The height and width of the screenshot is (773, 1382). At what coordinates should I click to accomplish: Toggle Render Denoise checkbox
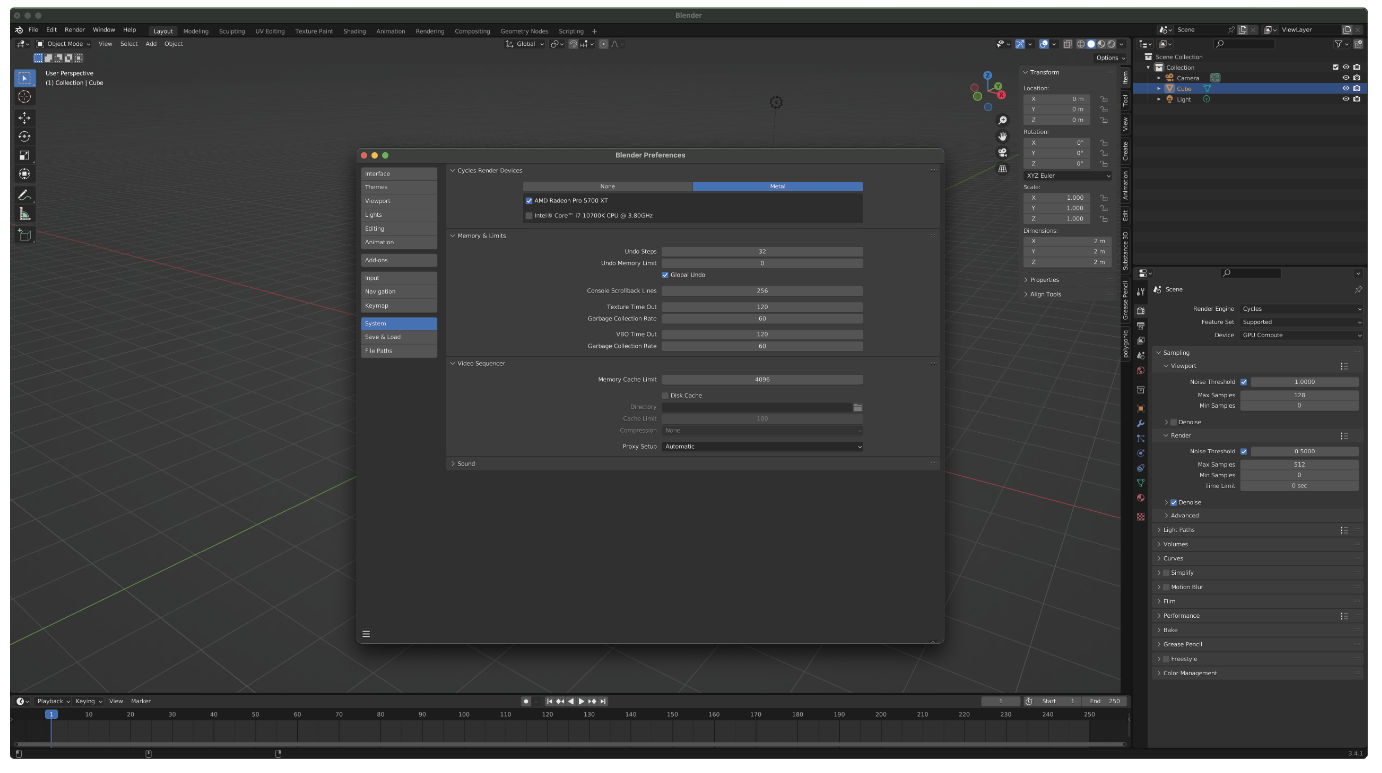tap(1174, 502)
